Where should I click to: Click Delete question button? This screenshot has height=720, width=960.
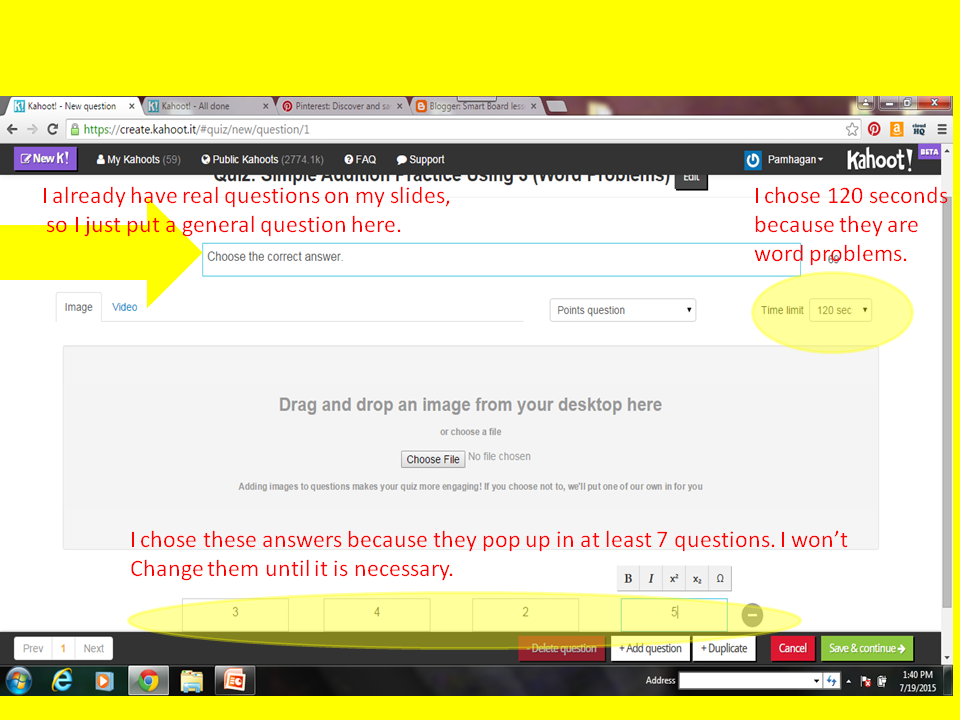[x=561, y=648]
